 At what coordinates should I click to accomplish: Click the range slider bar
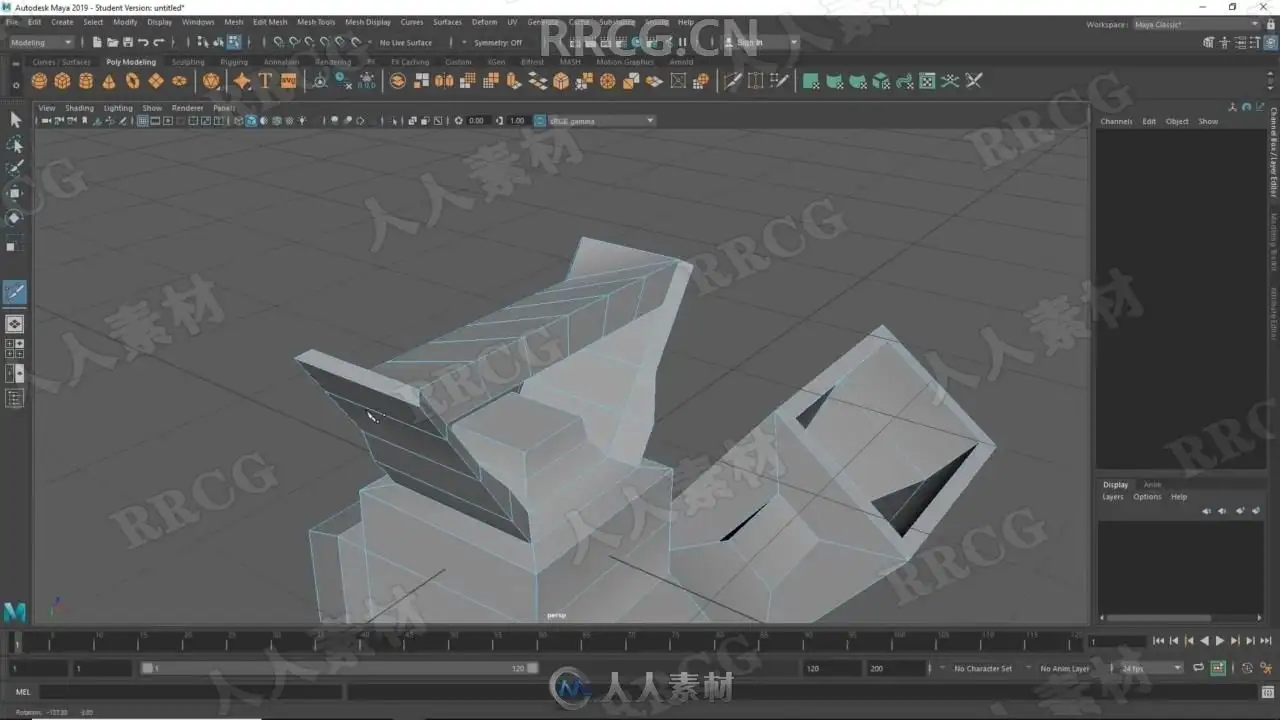[x=340, y=668]
